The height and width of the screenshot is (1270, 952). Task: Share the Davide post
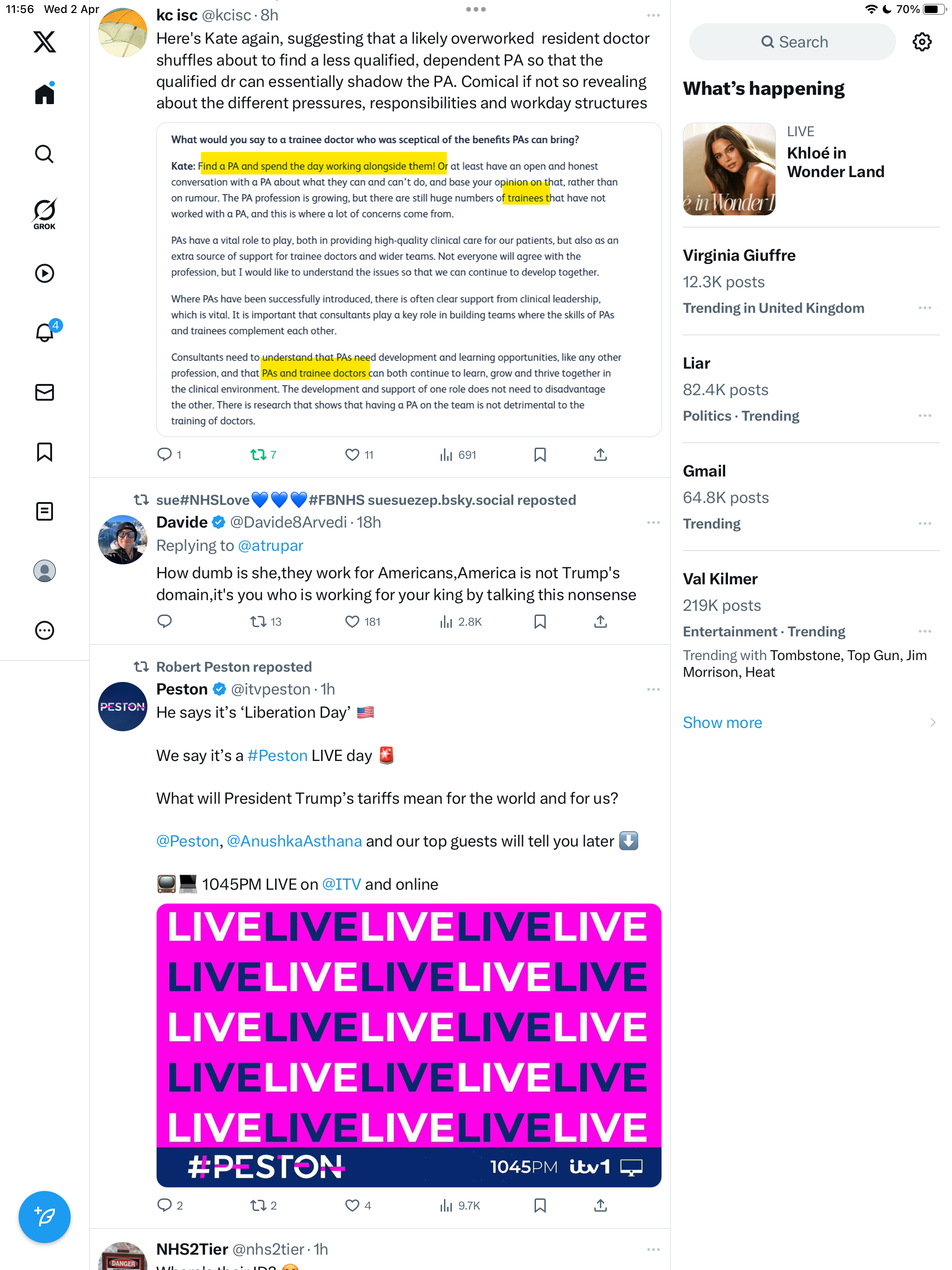(x=600, y=621)
